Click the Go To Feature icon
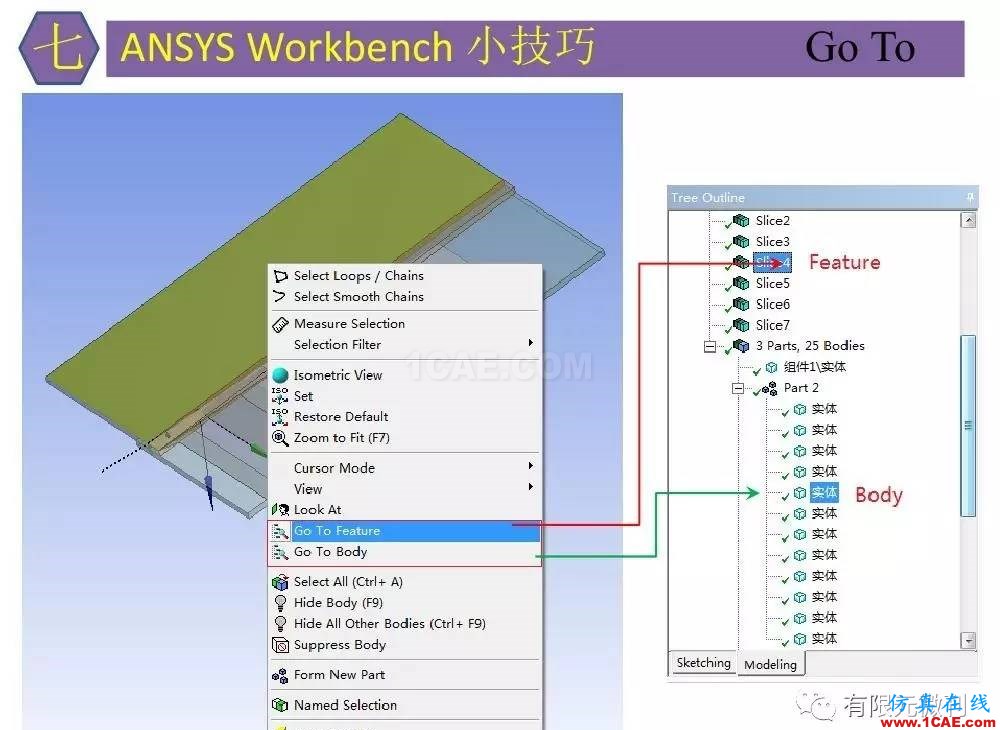This screenshot has width=1000, height=730. (280, 531)
